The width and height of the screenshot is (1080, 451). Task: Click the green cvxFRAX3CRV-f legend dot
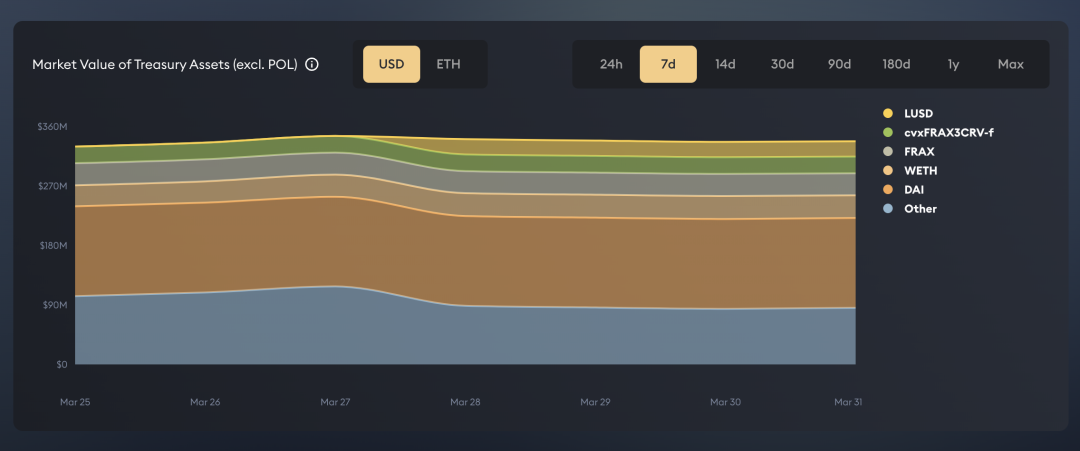[x=888, y=132]
